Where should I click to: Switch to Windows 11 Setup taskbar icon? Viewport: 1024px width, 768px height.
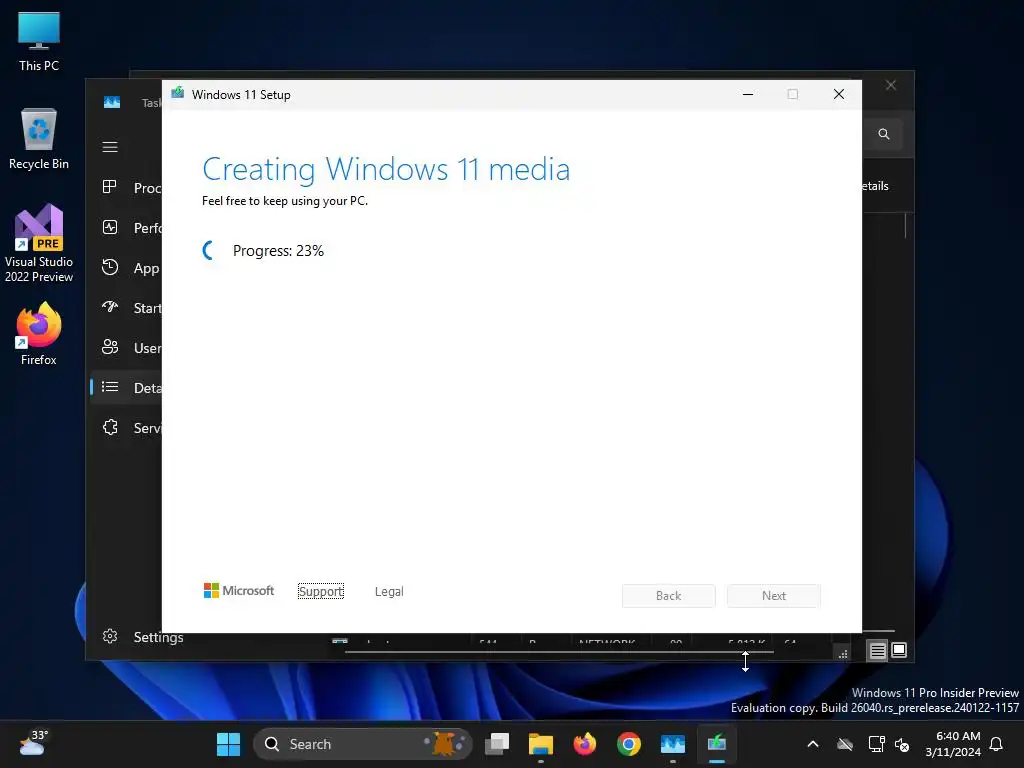click(x=716, y=744)
